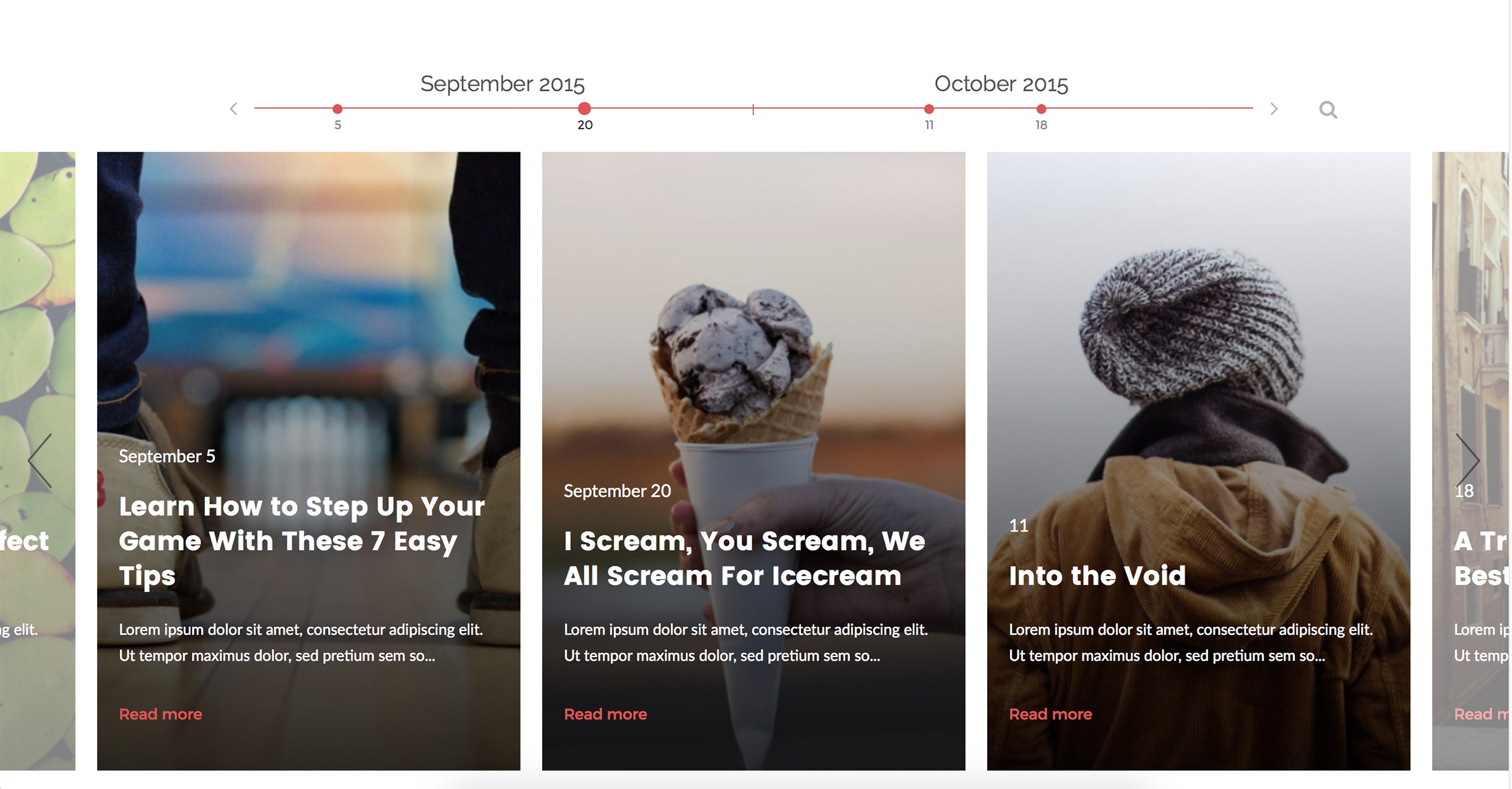Click the timeline right chevron arrow
This screenshot has height=789, width=1512.
(x=1274, y=109)
